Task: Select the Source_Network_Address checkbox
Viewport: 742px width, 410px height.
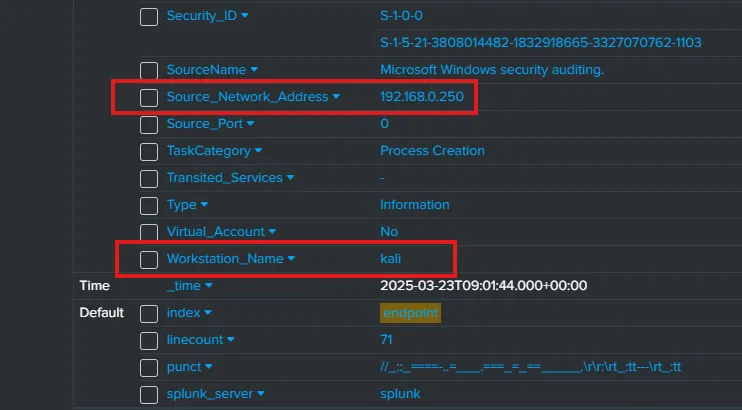Action: pyautogui.click(x=149, y=97)
